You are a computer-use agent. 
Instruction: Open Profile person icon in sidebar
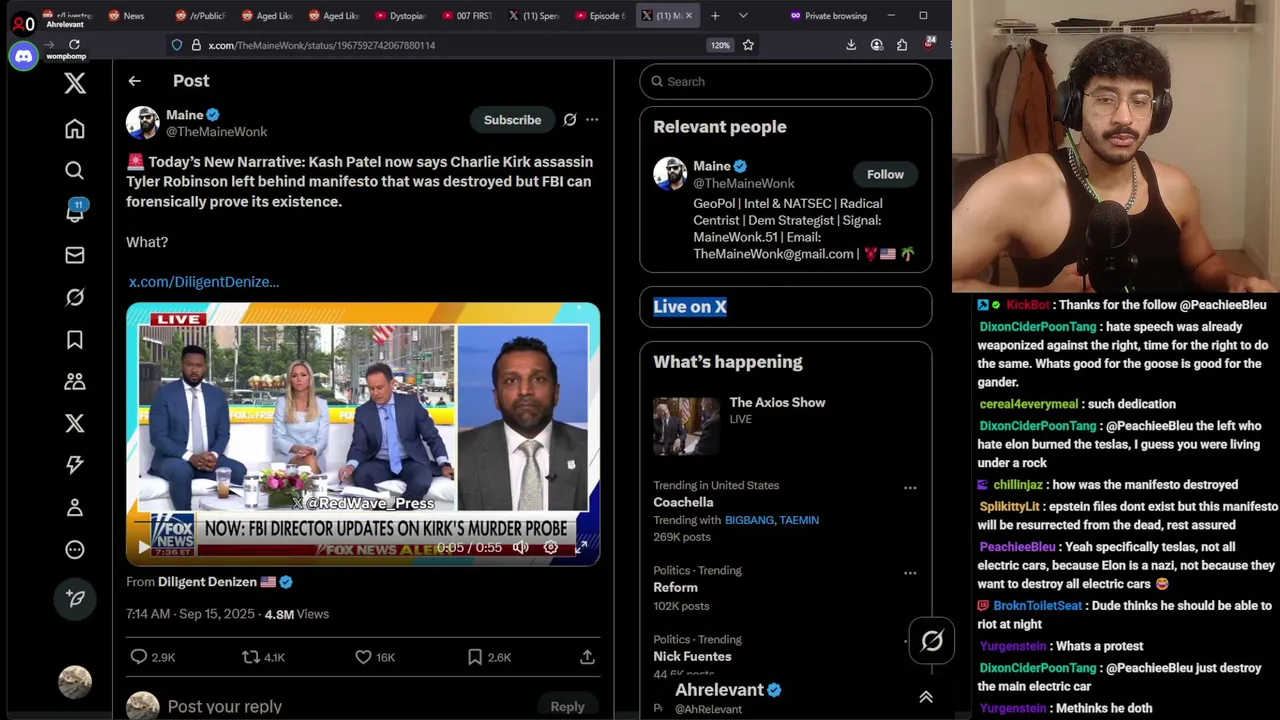tap(75, 507)
